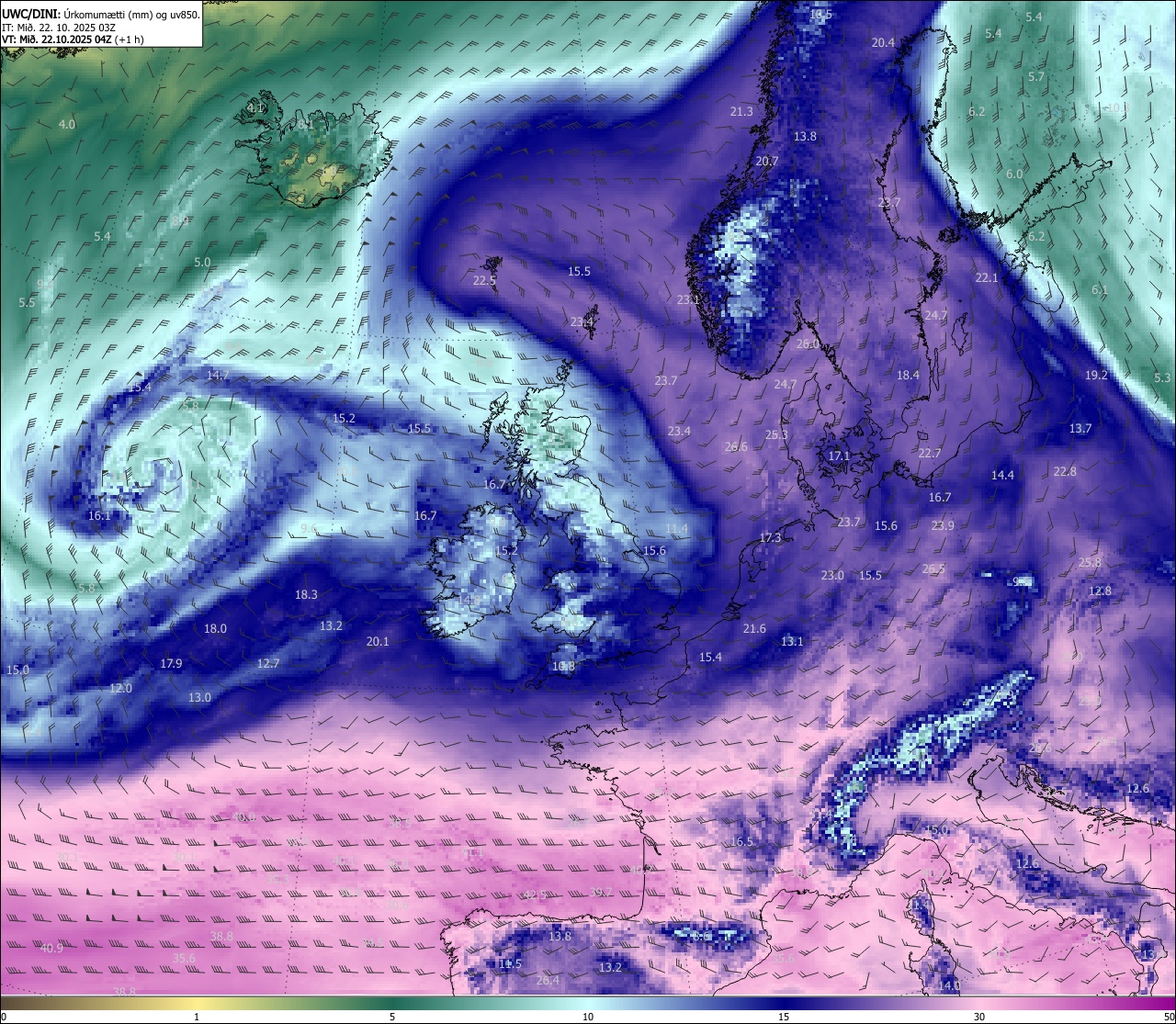Click the 13.1 value over western Germany
Screen dimensions: 1176x1024
[x=792, y=641]
